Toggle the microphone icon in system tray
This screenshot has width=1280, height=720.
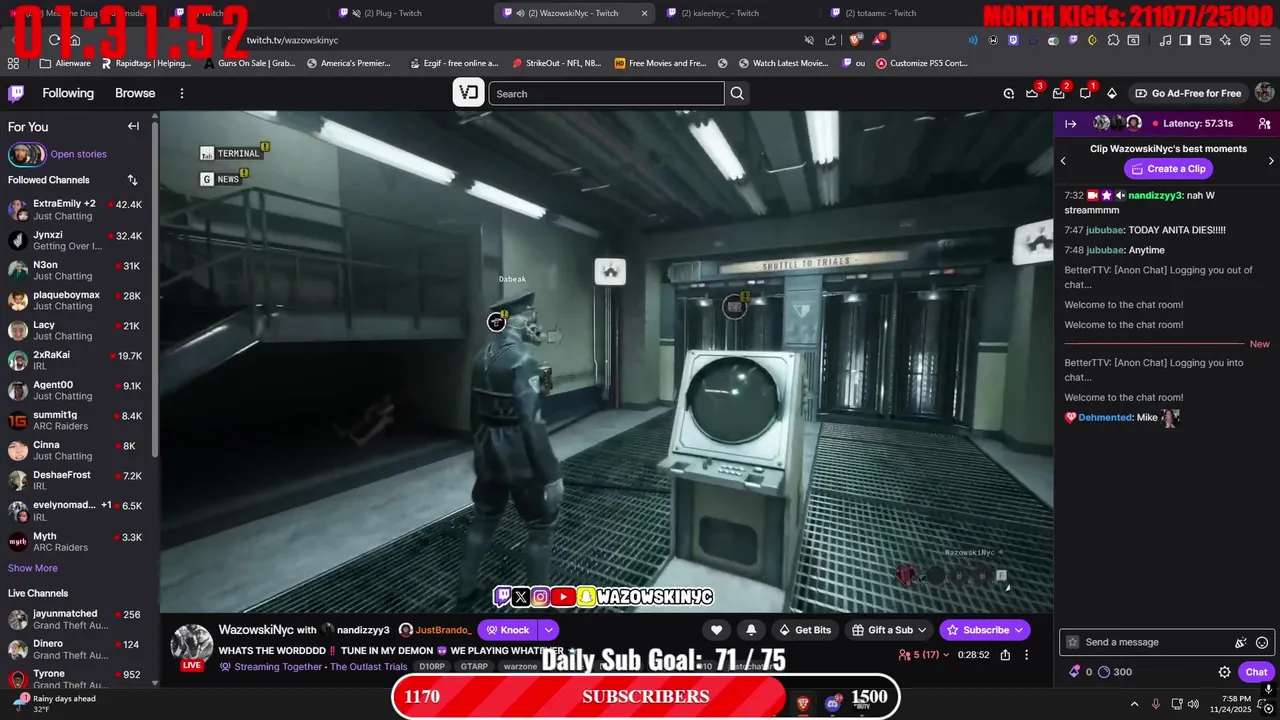point(1156,704)
